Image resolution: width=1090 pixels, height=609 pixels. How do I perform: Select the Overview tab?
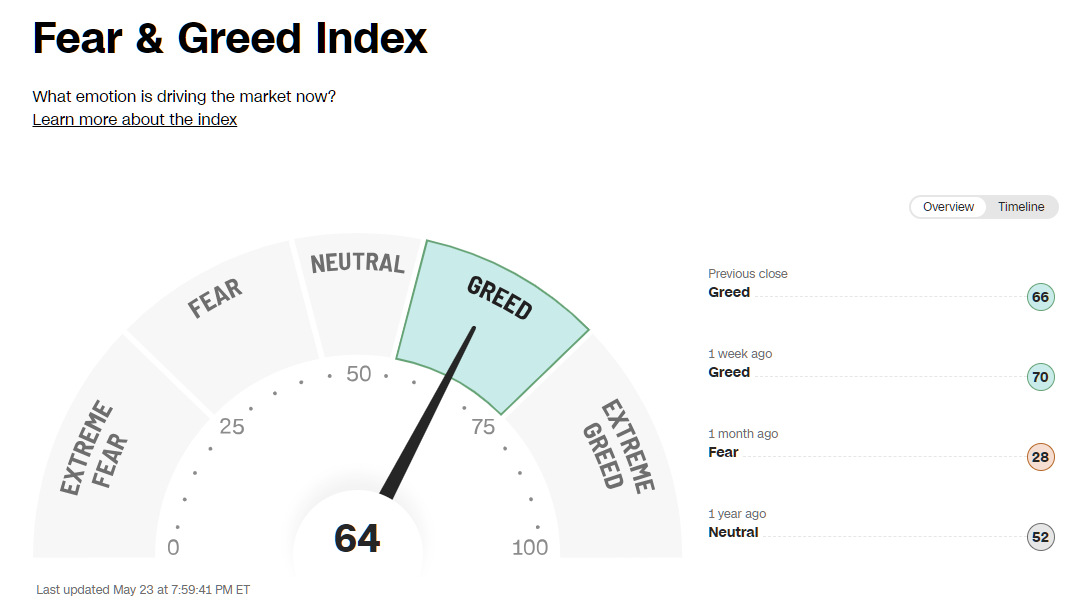click(x=948, y=207)
